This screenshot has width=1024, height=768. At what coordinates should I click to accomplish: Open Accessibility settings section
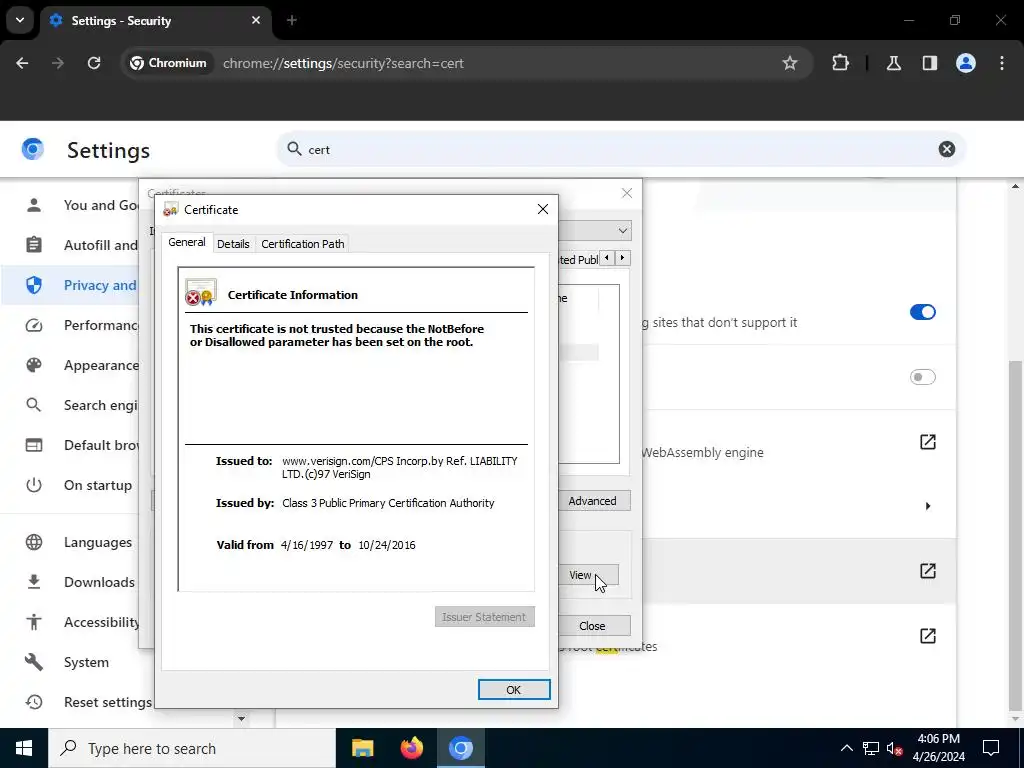coord(81,622)
